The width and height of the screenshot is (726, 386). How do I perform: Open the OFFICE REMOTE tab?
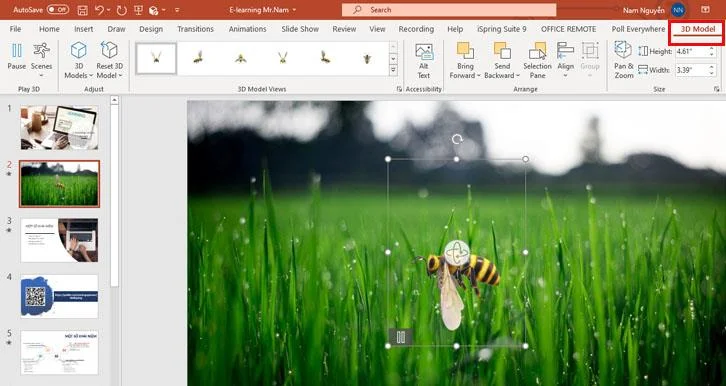click(569, 29)
